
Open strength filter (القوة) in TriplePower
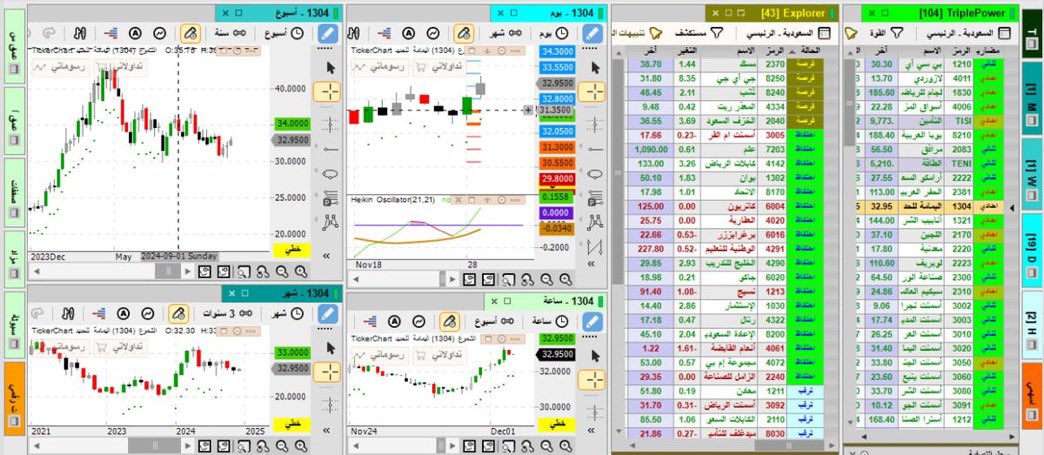pyautogui.click(x=886, y=33)
